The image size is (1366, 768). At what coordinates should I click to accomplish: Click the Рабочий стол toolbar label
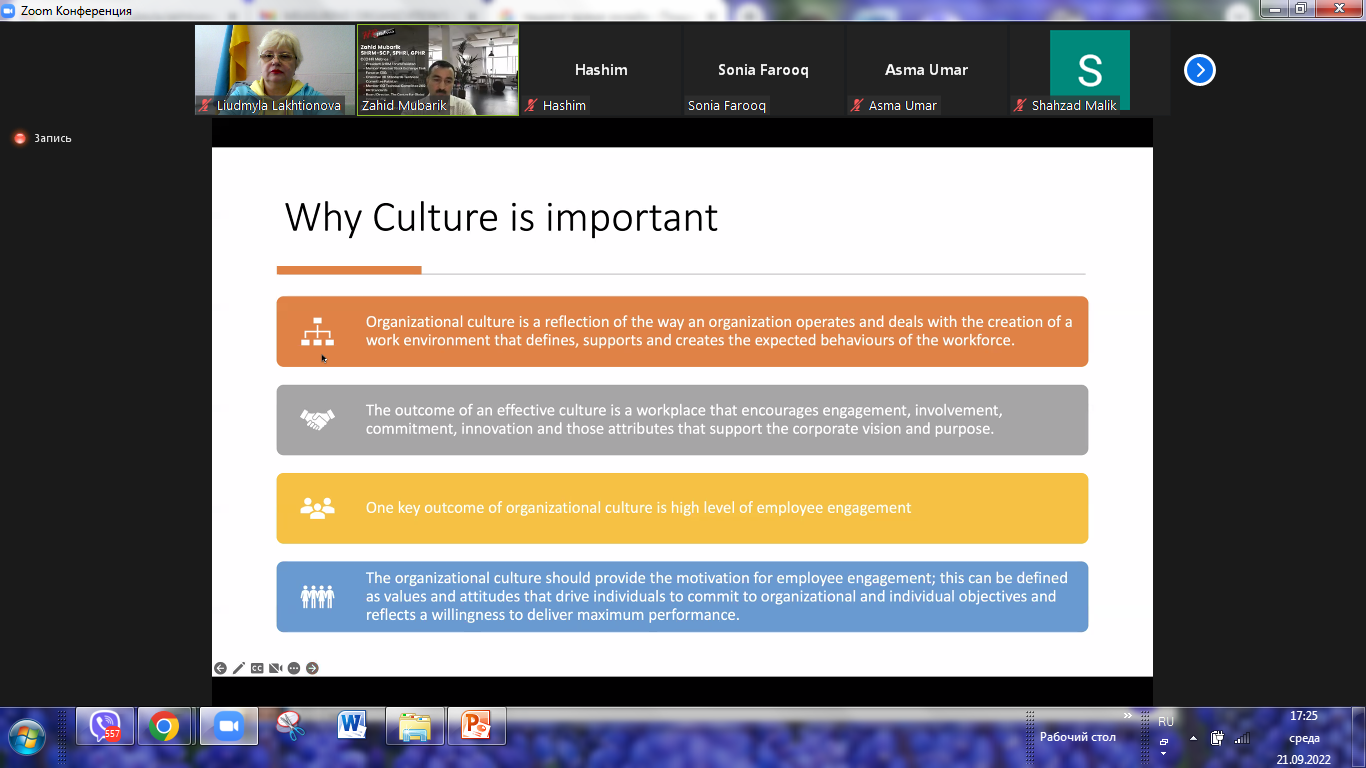tap(1077, 737)
